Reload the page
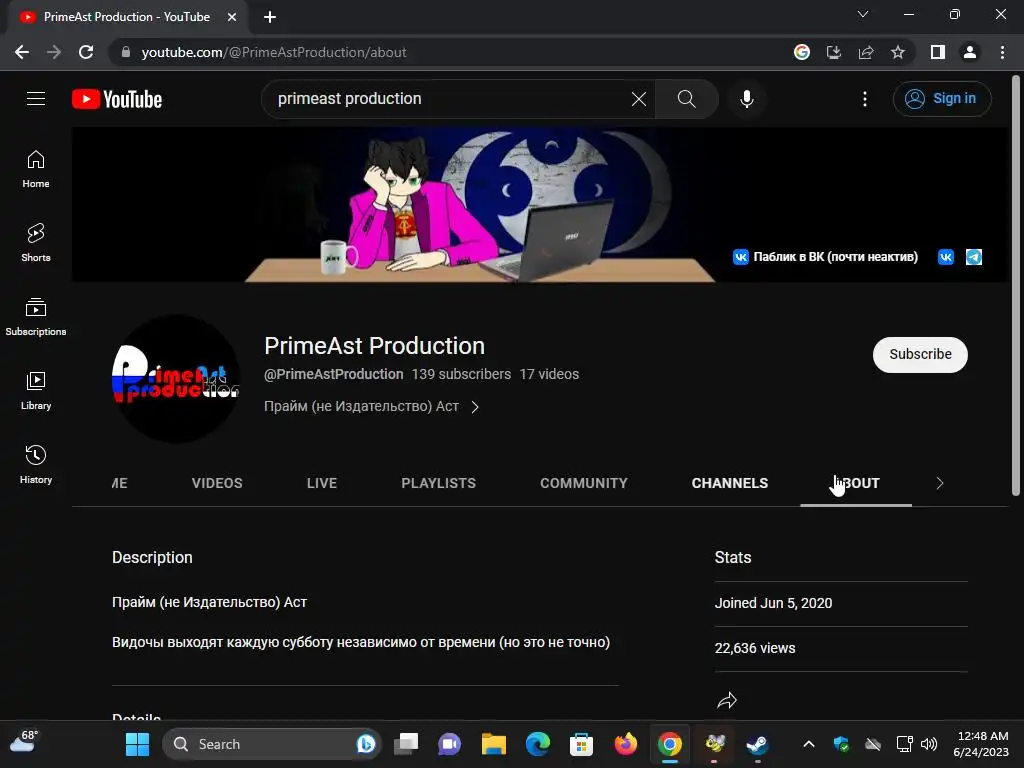Viewport: 1024px width, 768px height. point(86,52)
